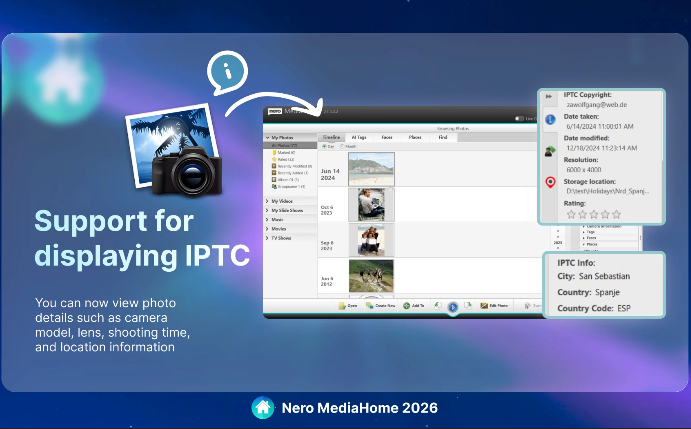Collapse info panel with double-arrow icon
691x429 pixels.
tap(550, 98)
